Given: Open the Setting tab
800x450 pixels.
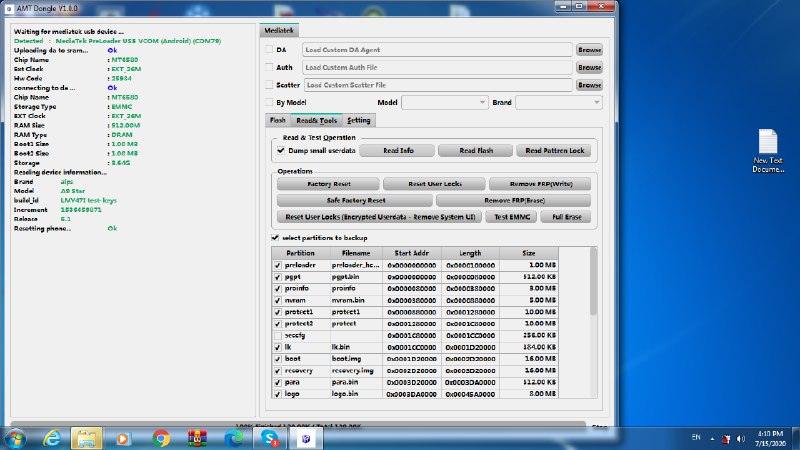Looking at the screenshot, I should 359,120.
